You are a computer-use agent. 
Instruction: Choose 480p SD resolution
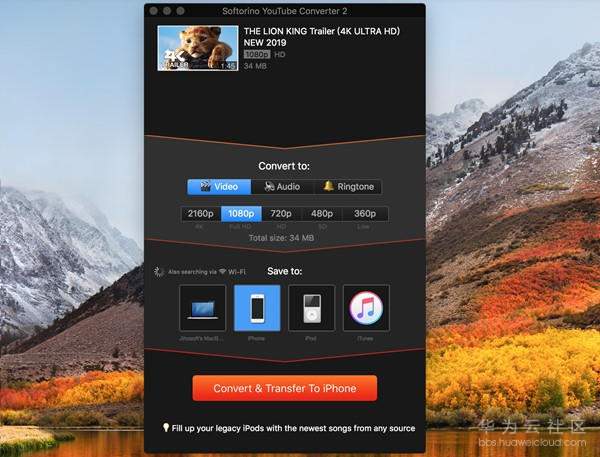coord(321,214)
